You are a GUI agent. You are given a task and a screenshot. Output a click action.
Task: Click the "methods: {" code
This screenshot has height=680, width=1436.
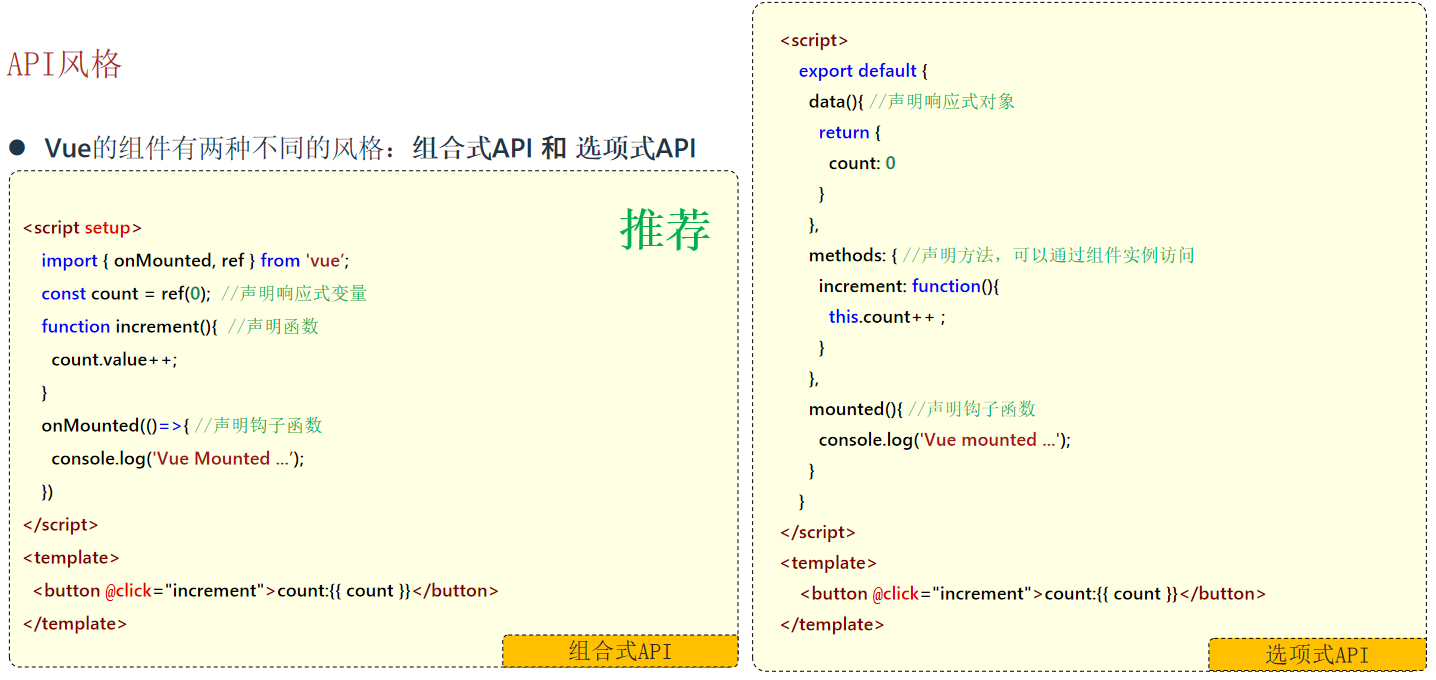click(x=853, y=256)
